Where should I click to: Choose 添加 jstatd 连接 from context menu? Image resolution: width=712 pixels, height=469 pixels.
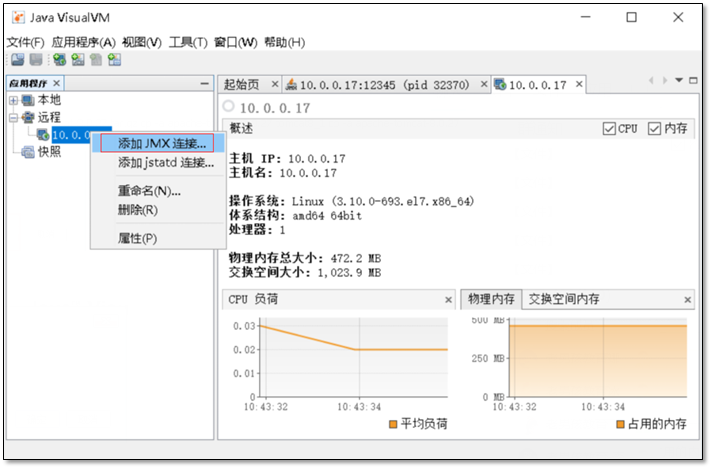[165, 162]
